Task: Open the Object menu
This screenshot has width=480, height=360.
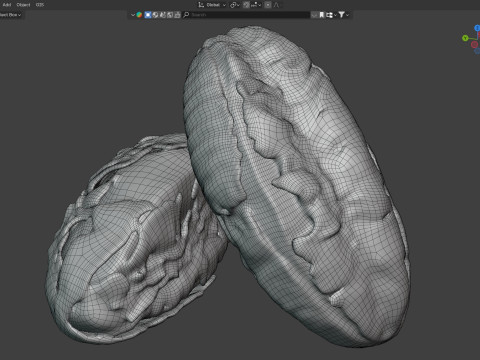Action: [x=23, y=5]
